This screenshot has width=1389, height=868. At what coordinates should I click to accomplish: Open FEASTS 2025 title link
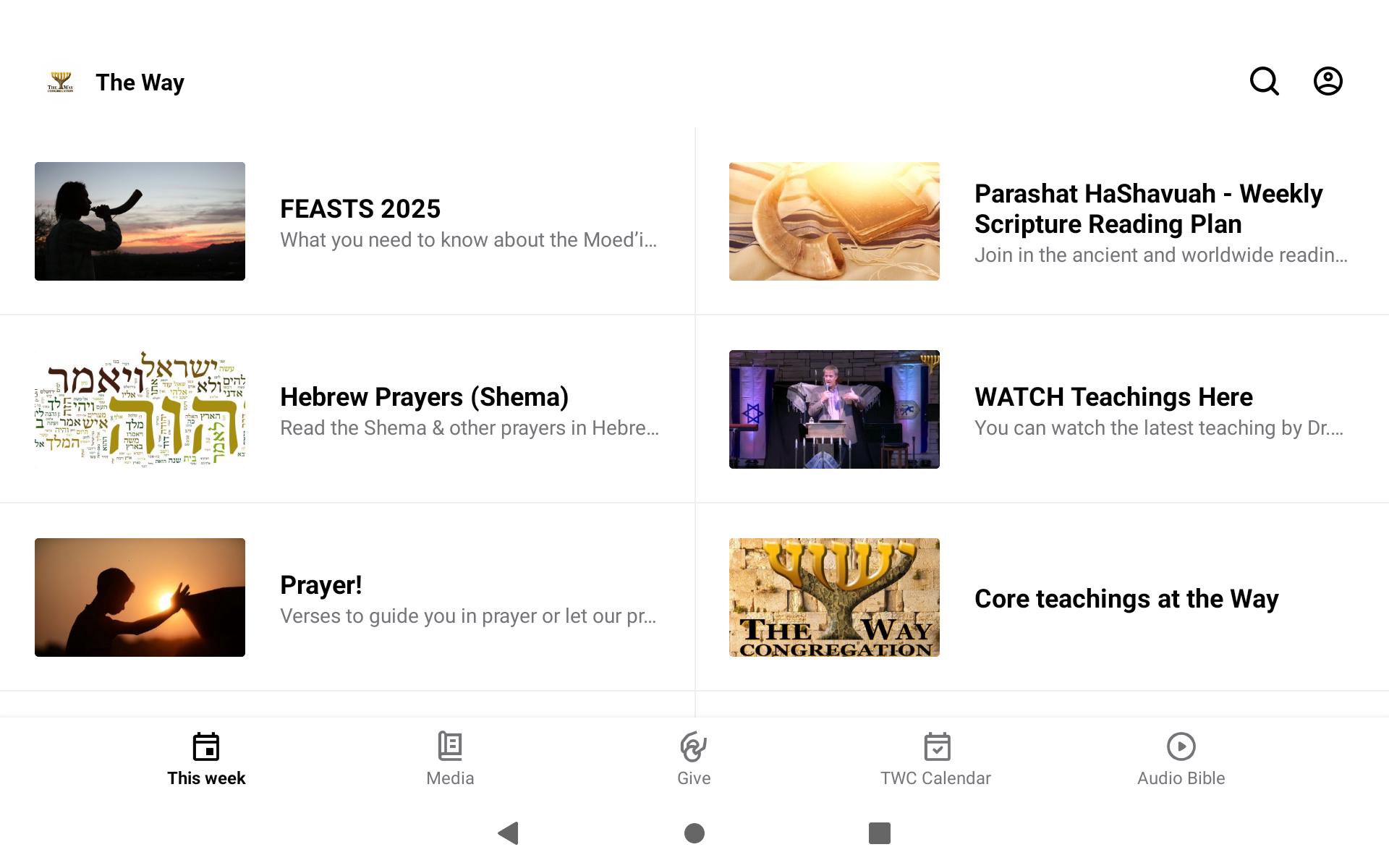360,209
